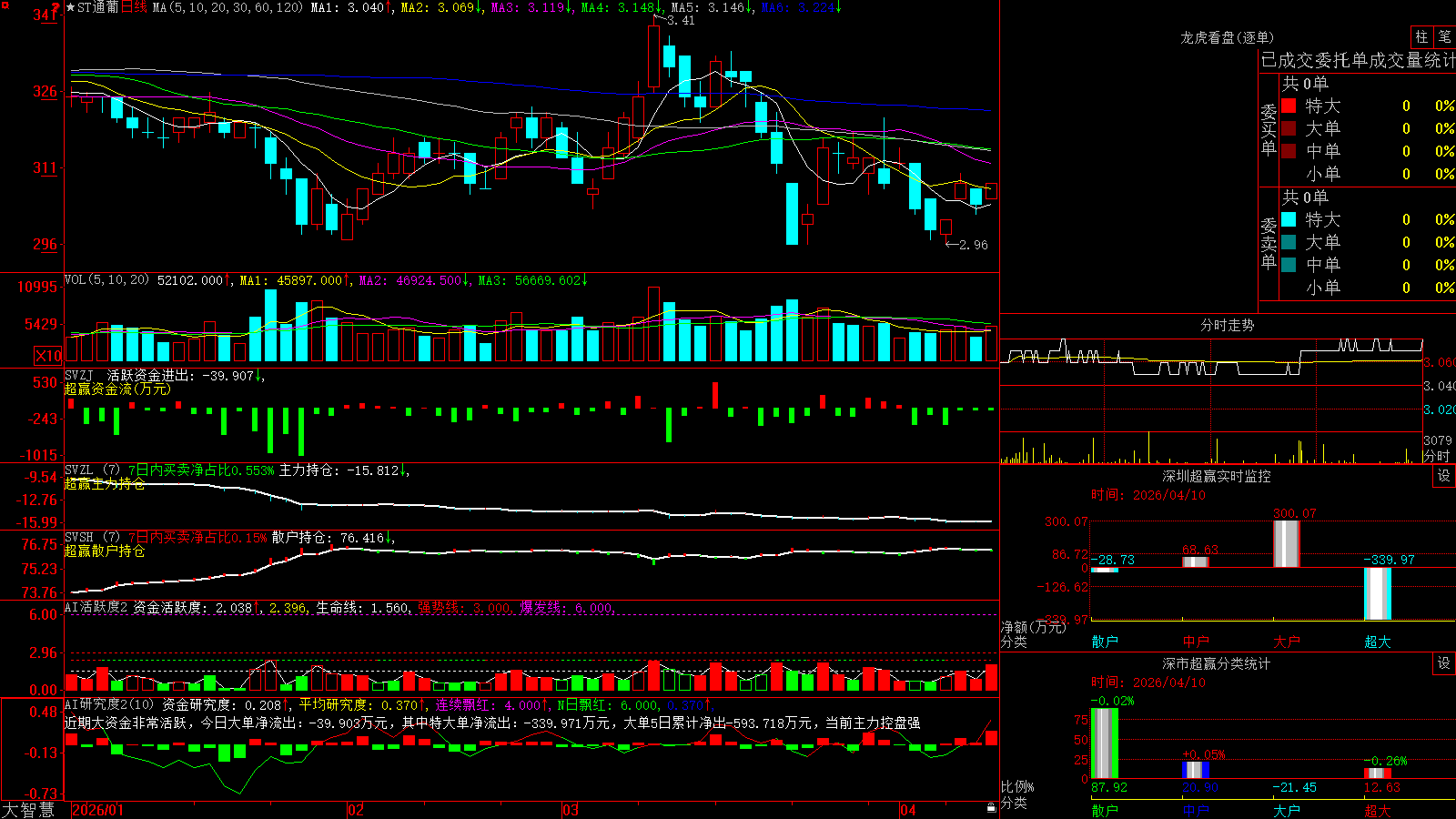The image size is (1456, 819).
Task: Jump to the 02 month marker
Action: (356, 810)
